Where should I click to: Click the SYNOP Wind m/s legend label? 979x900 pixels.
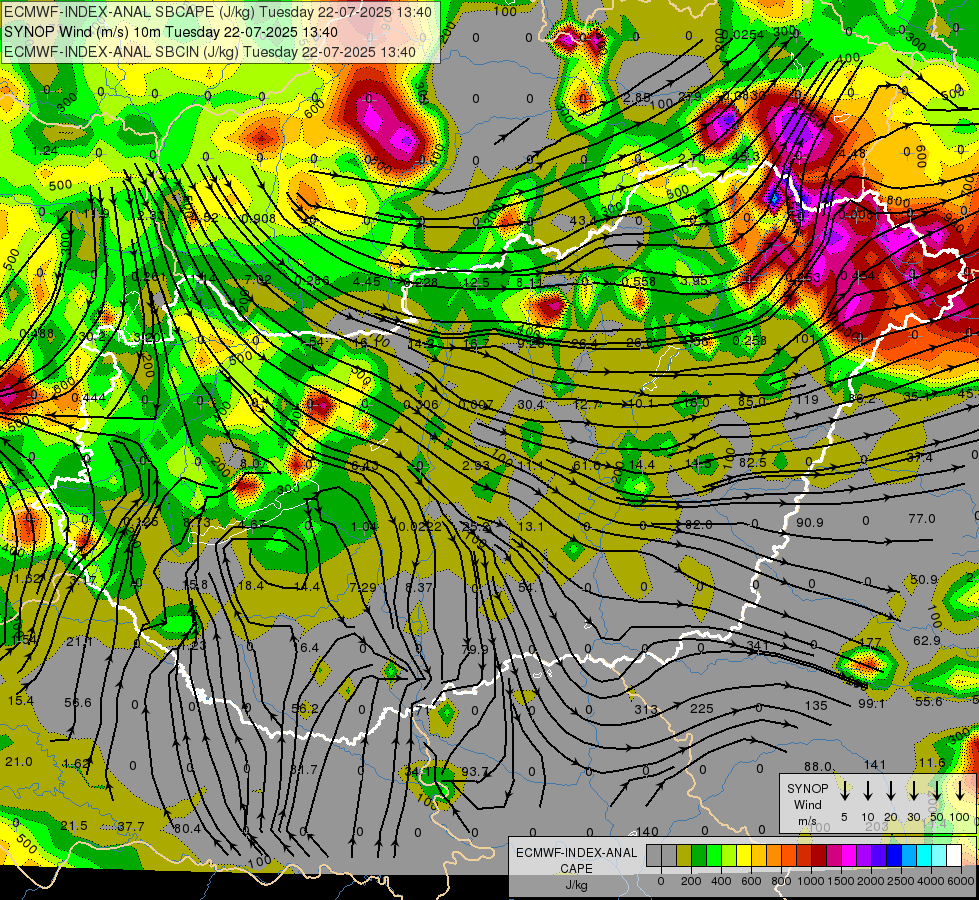pos(807,804)
